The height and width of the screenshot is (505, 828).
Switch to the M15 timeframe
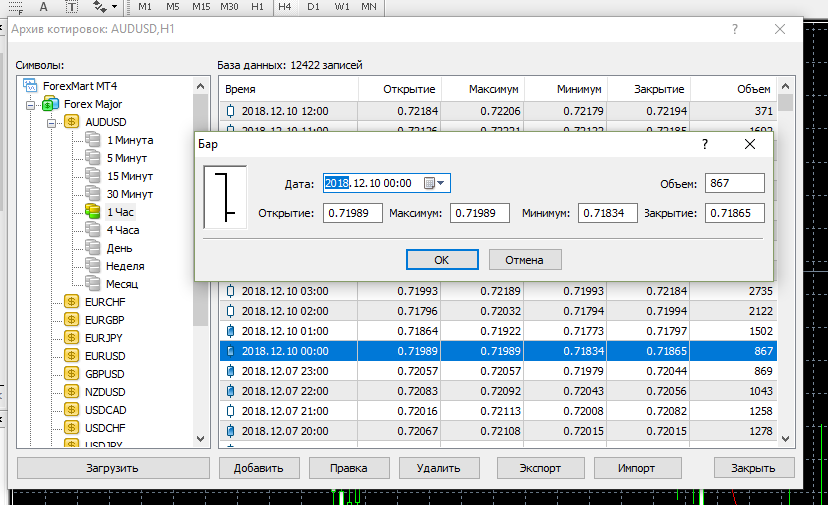(201, 7)
